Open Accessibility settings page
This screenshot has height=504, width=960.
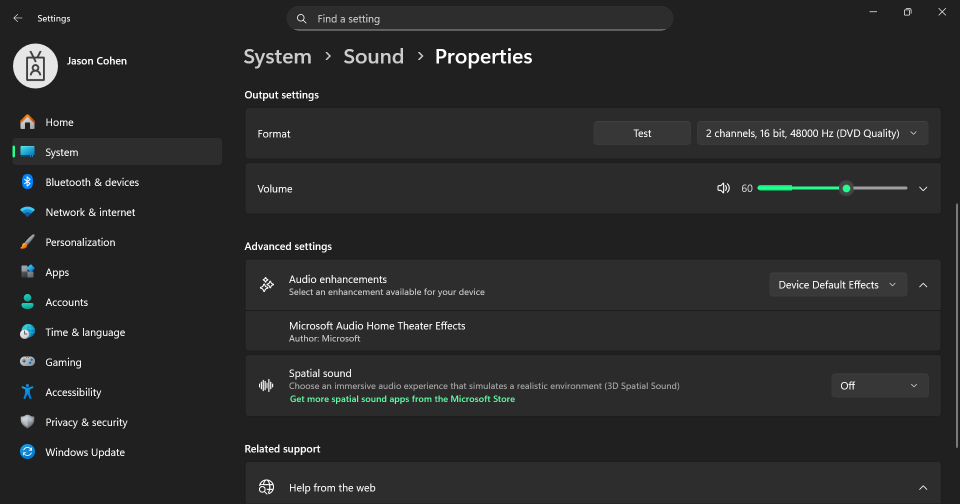73,392
